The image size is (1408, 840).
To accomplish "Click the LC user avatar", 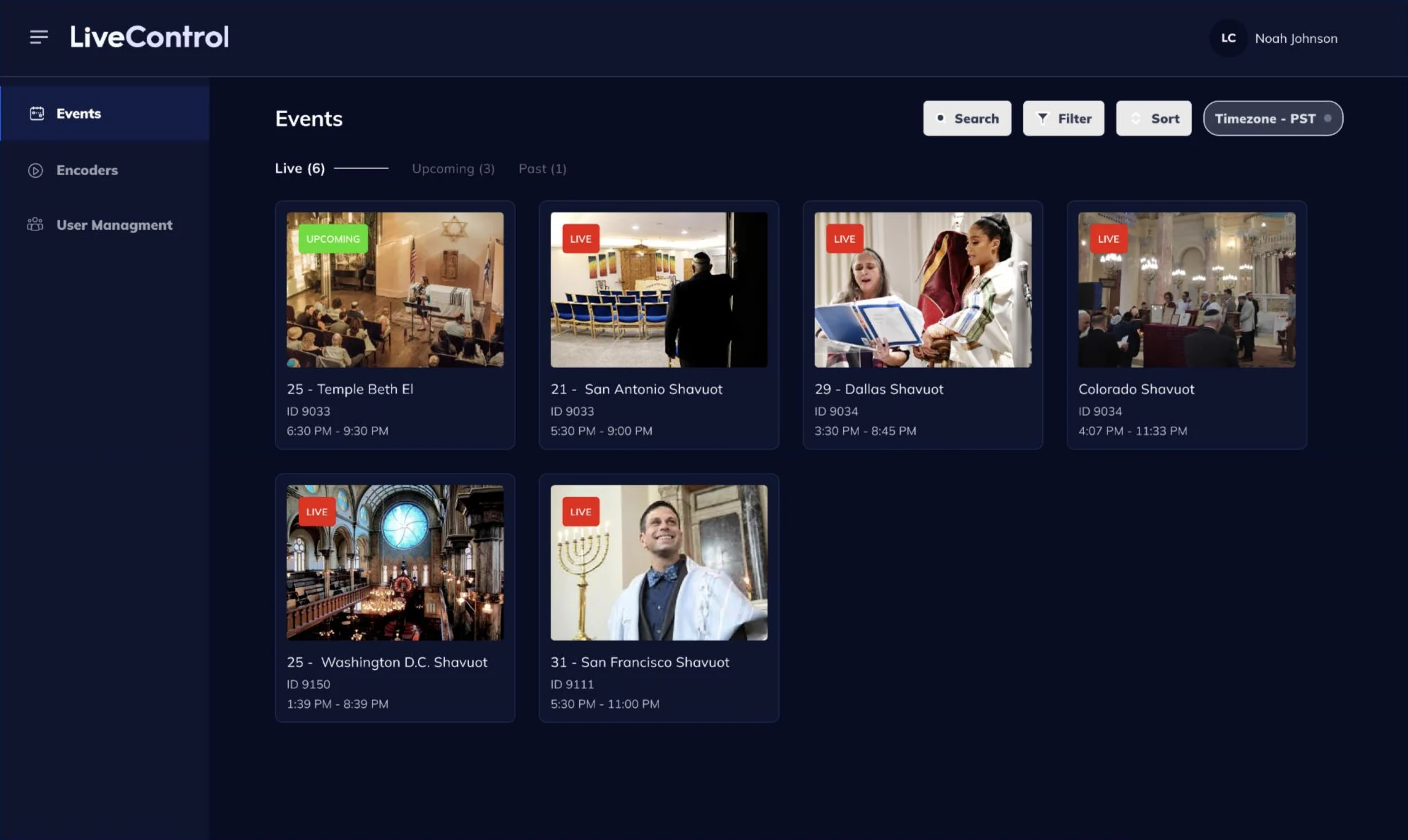I will [x=1229, y=38].
